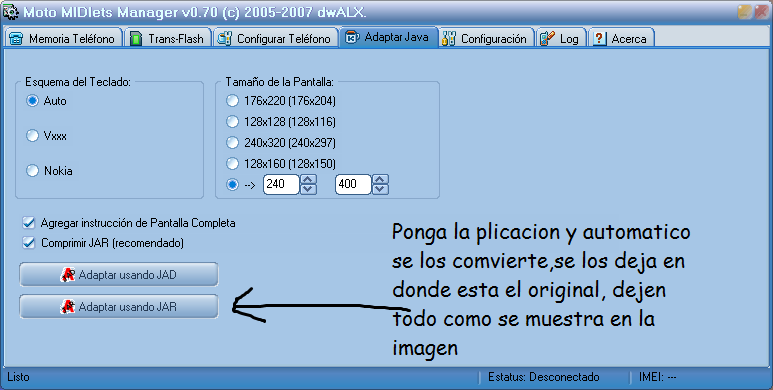Click the red icon on Adaptar usando JAD
The width and height of the screenshot is (773, 390).
(68, 275)
